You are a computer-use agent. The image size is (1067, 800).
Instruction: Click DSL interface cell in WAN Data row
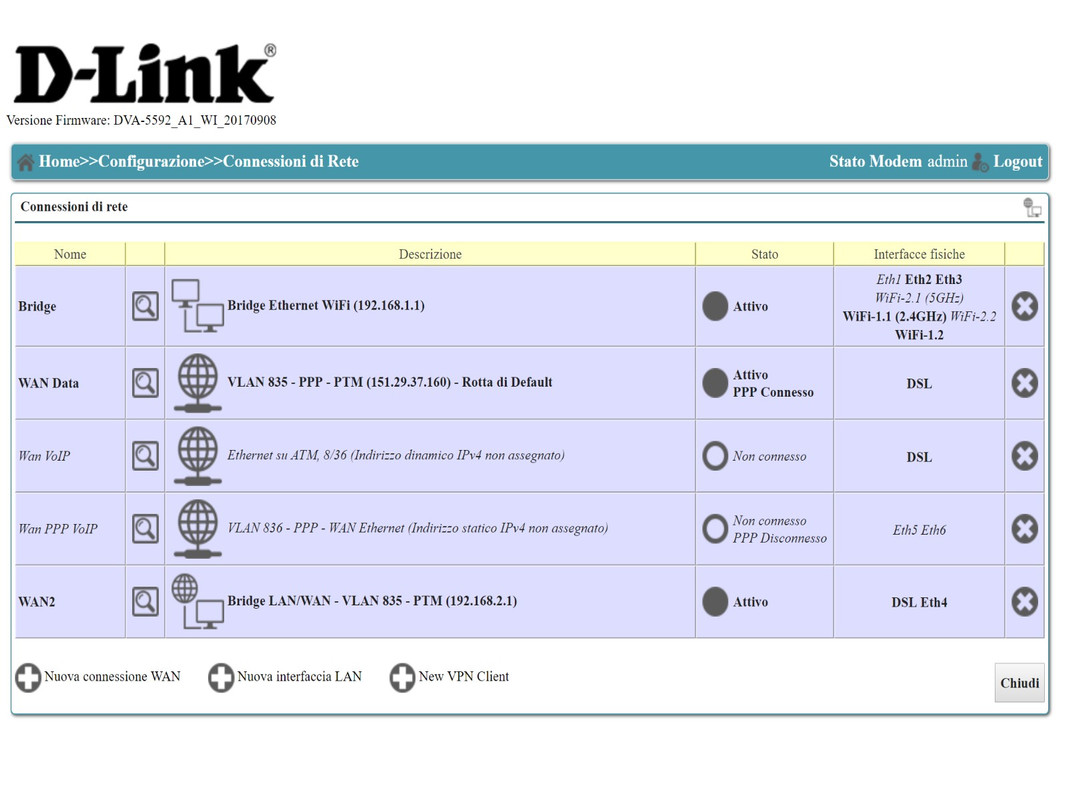click(x=919, y=384)
